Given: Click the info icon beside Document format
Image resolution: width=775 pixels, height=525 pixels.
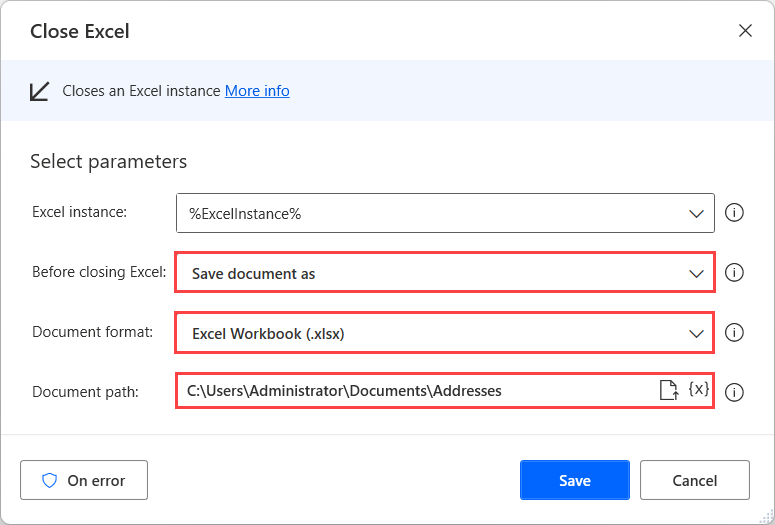Looking at the screenshot, I should pos(734,333).
